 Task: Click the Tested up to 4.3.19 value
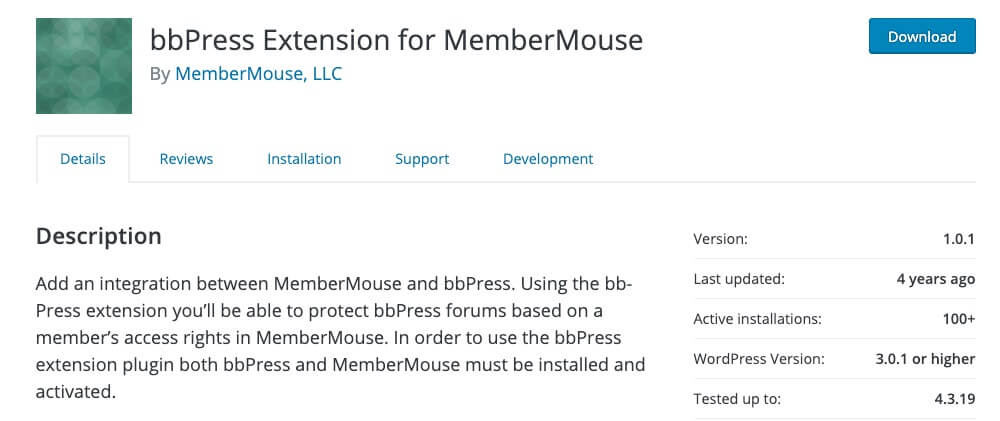point(955,399)
